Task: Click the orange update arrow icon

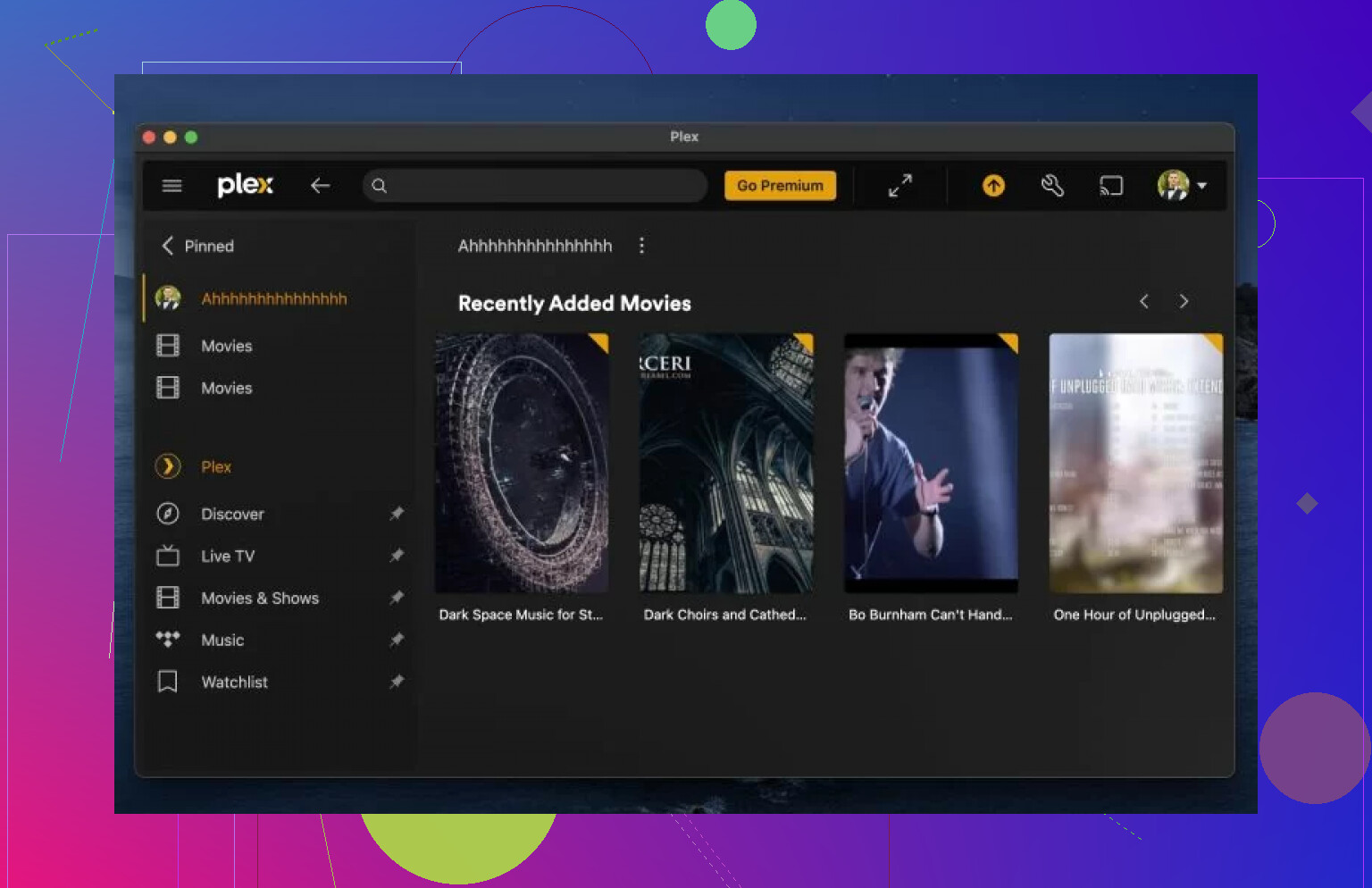Action: pos(993,186)
